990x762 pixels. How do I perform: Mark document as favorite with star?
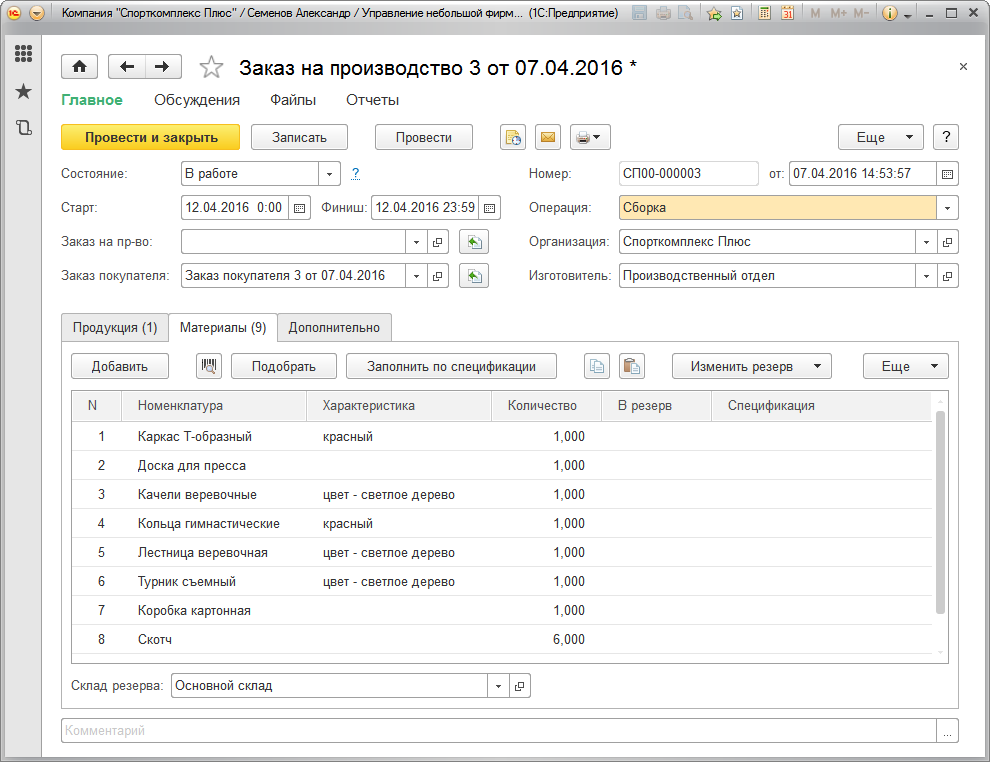click(x=211, y=67)
